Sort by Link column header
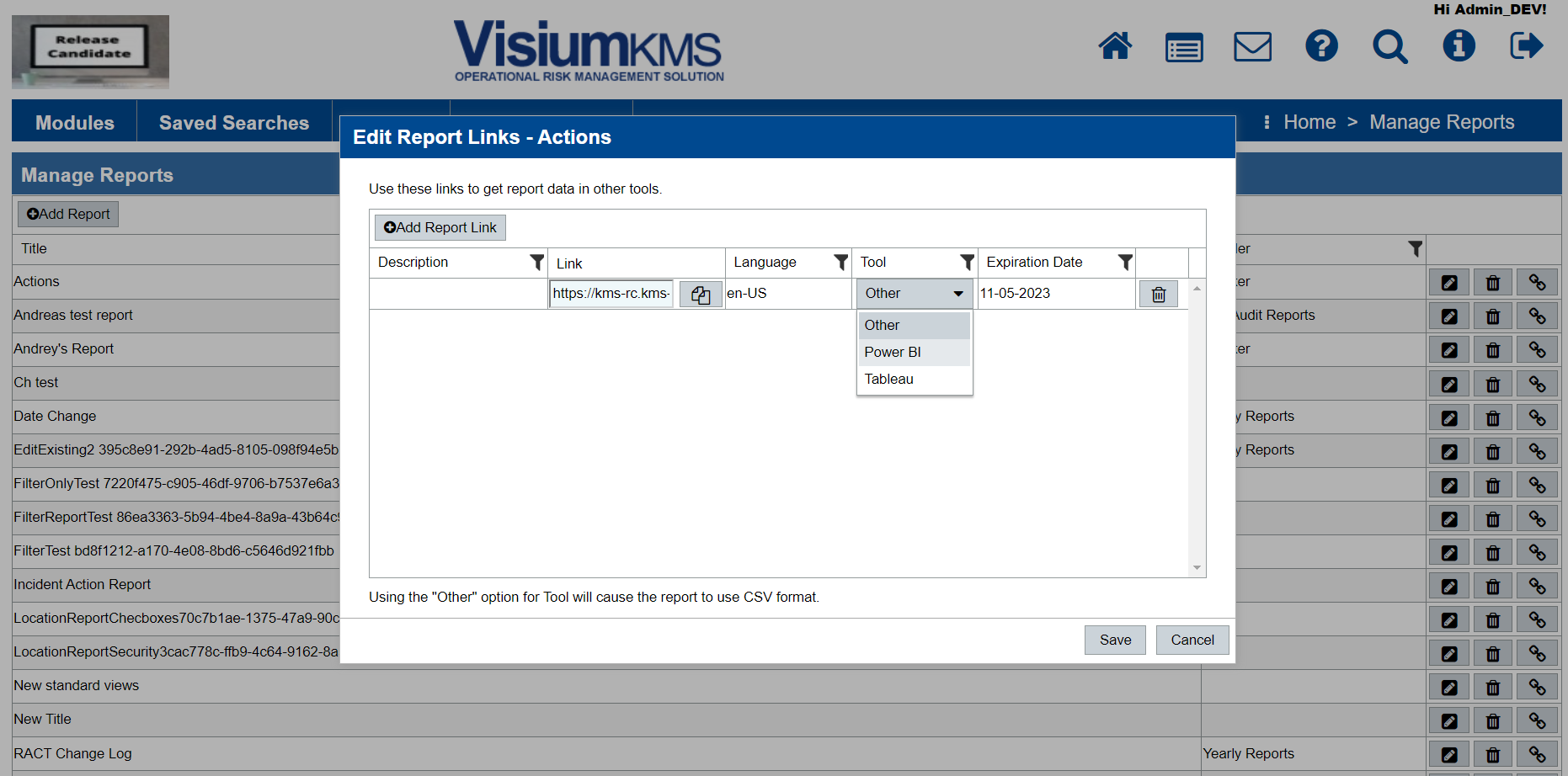This screenshot has width=1568, height=776. click(569, 263)
